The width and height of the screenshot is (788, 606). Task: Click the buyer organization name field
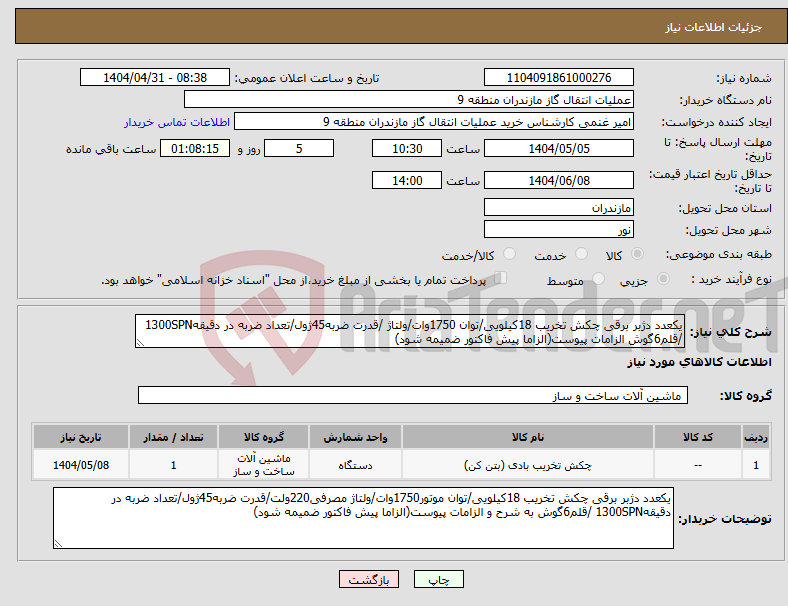(x=409, y=99)
